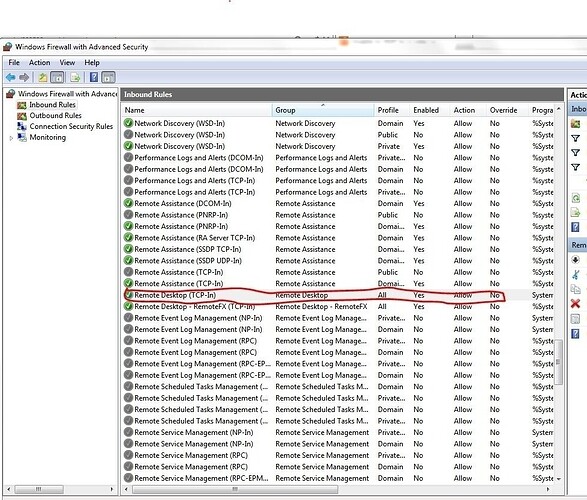587x500 pixels.
Task: Expand the Monitoring tree node arrow
Action: (x=11, y=138)
